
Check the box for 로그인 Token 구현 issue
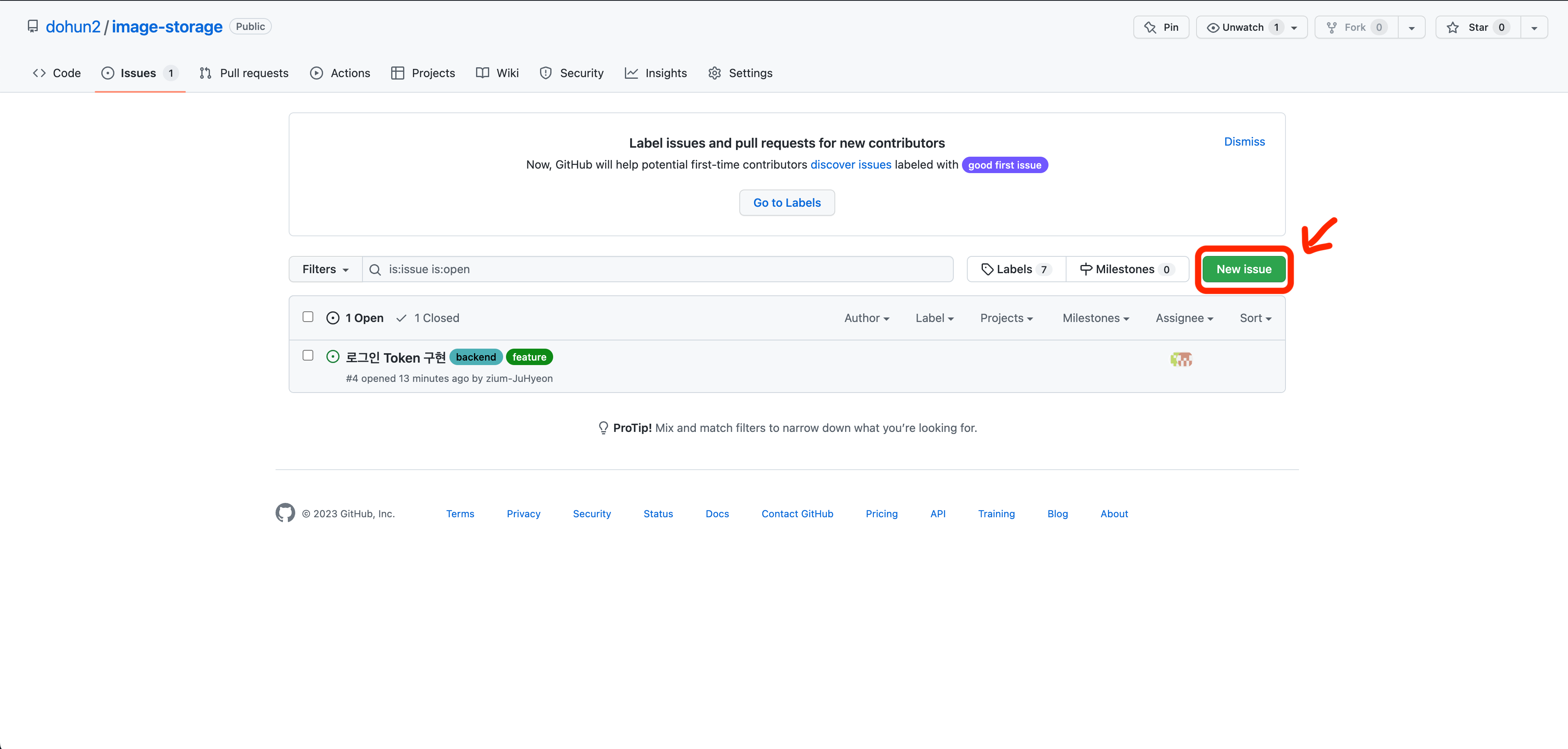[x=308, y=355]
